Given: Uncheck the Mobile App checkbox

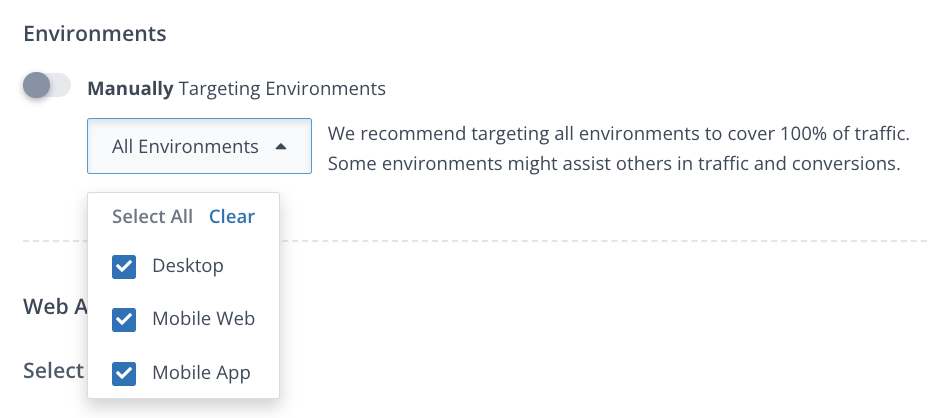Looking at the screenshot, I should pyautogui.click(x=124, y=373).
